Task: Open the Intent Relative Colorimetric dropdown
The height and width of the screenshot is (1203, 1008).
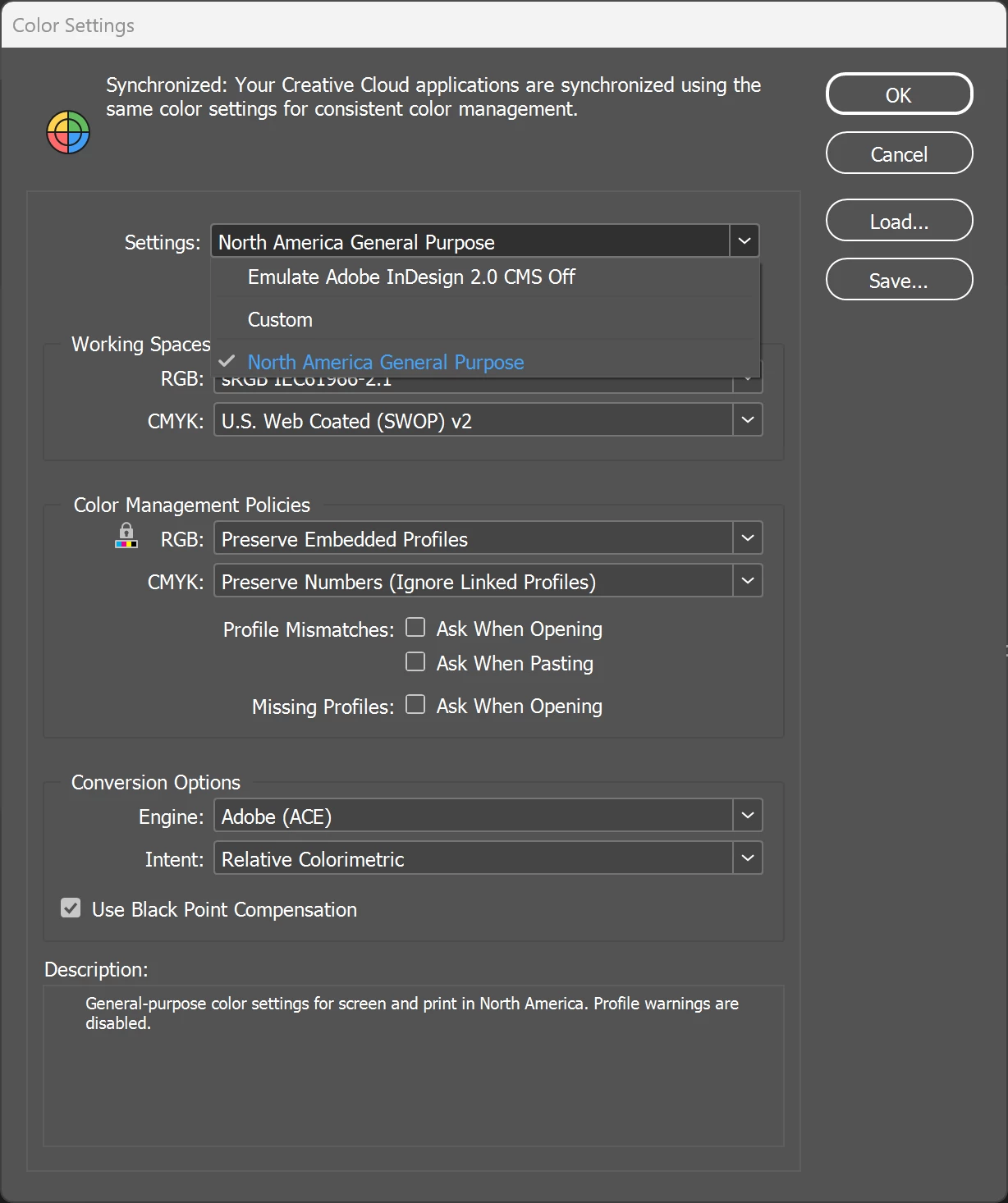Action: [488, 858]
